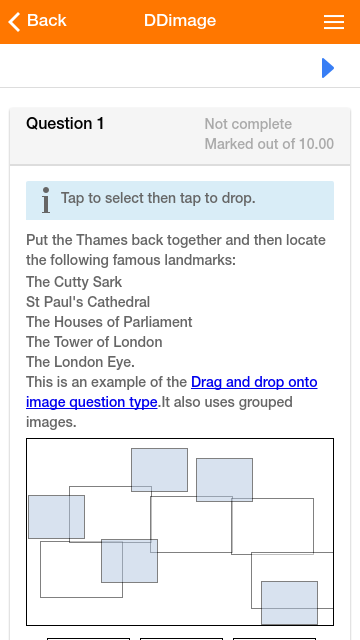Open the hamburger menu in the header
The height and width of the screenshot is (640, 360).
(334, 22)
